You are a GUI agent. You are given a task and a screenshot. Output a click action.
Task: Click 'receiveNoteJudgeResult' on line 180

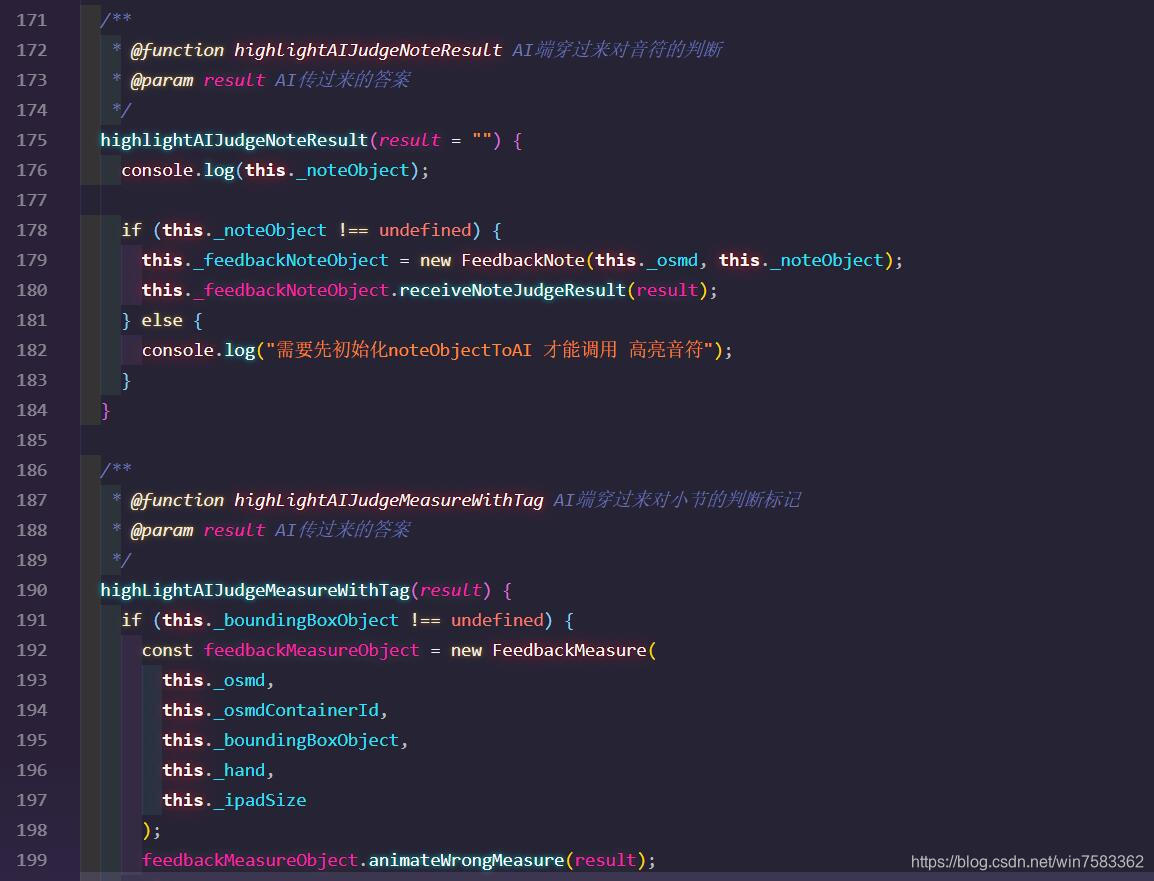(x=512, y=290)
